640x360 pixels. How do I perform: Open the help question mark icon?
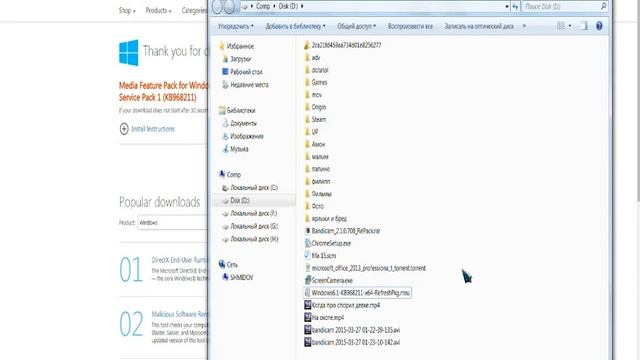(599, 26)
